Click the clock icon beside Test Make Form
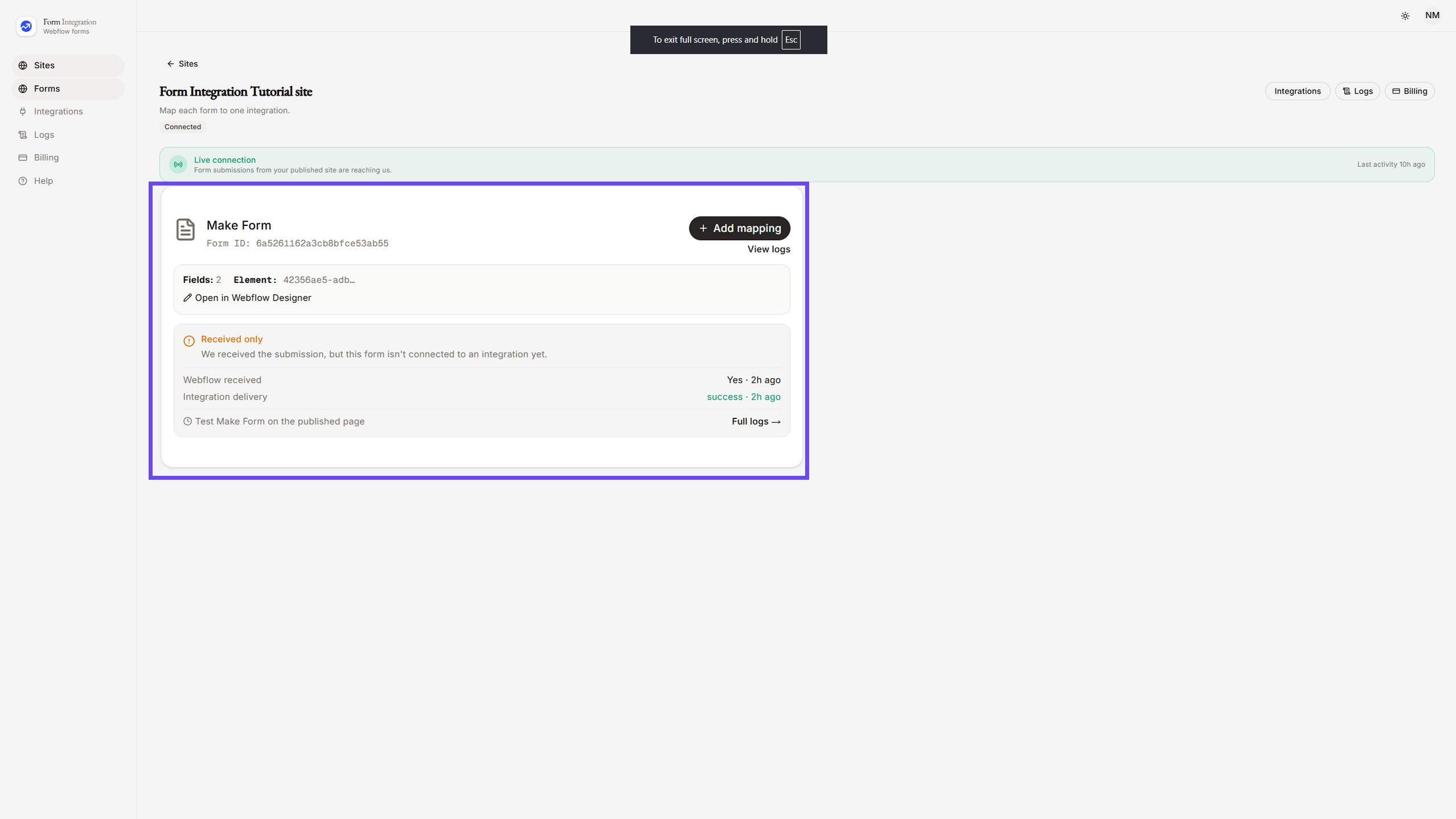1456x819 pixels. tap(187, 421)
